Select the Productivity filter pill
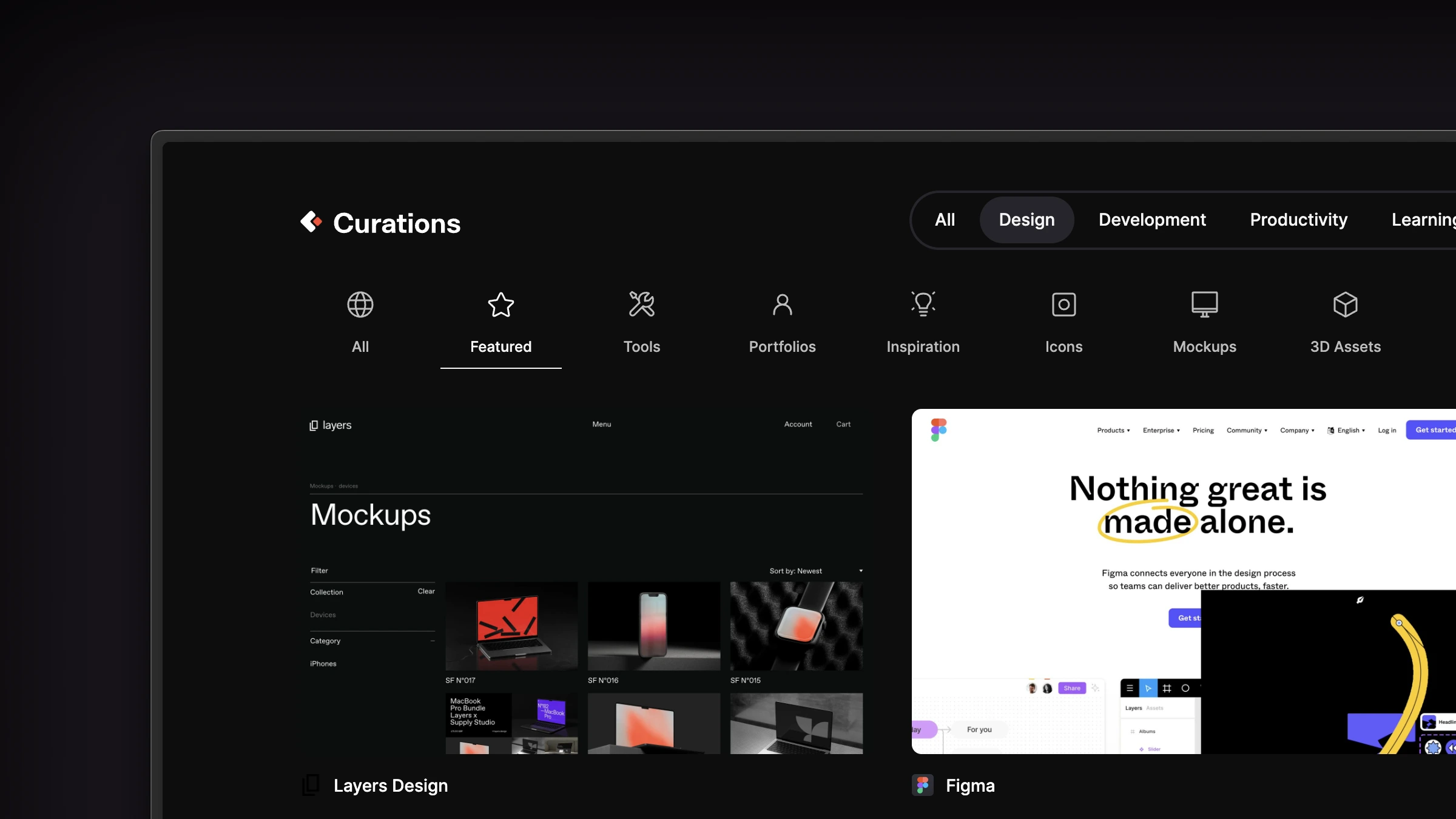Screen dimensions: 1456x819 1298,220
